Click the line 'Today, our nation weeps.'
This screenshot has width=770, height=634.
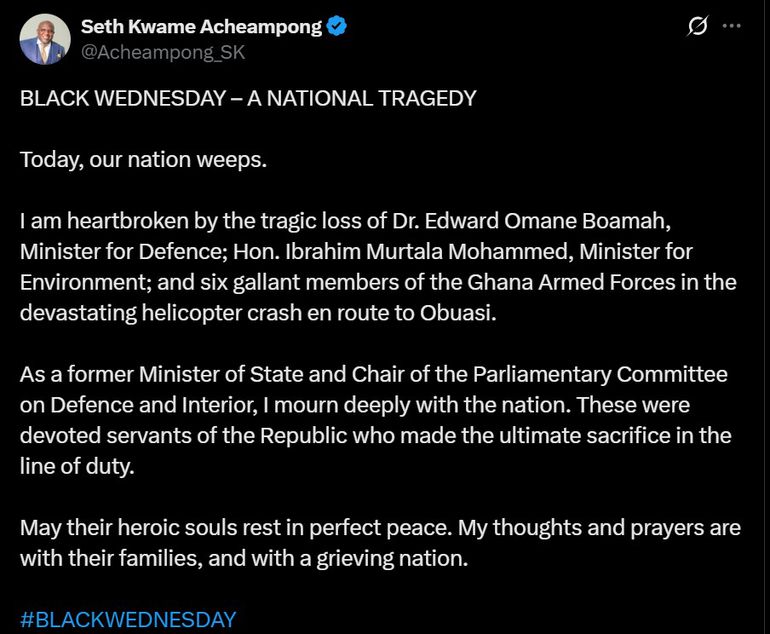(x=143, y=159)
